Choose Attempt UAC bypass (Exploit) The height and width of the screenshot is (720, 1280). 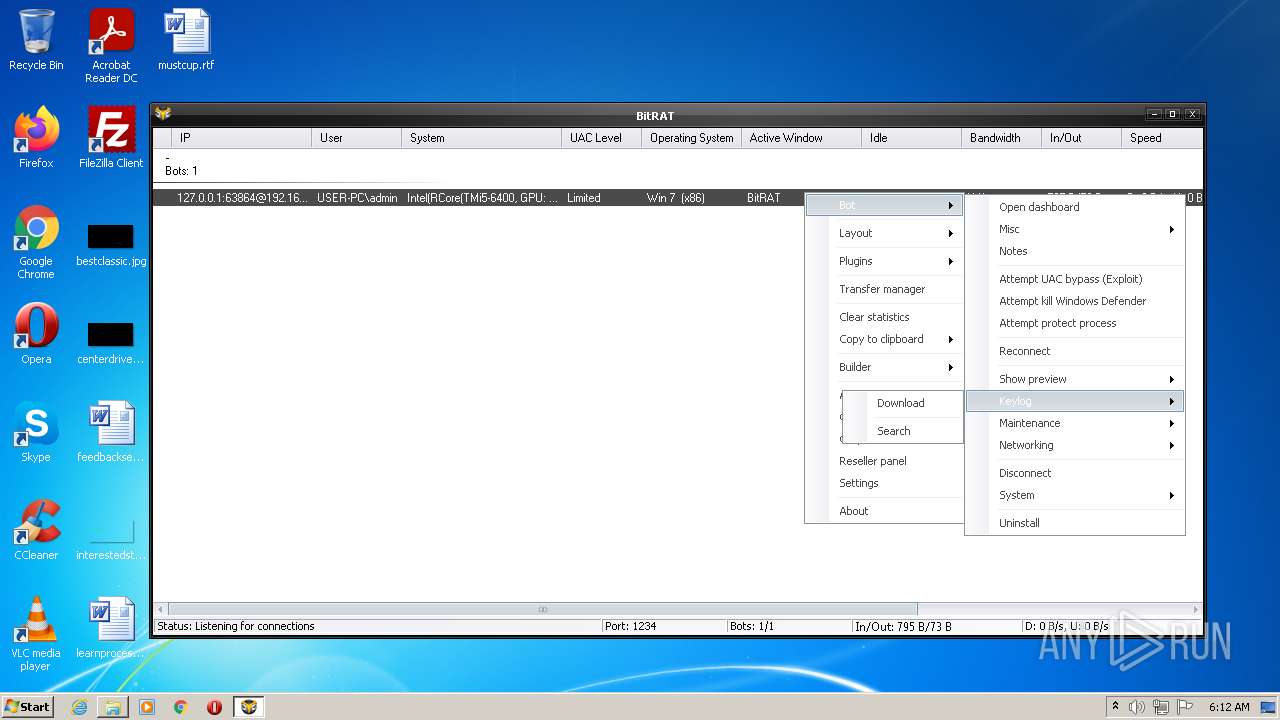[x=1075, y=279]
